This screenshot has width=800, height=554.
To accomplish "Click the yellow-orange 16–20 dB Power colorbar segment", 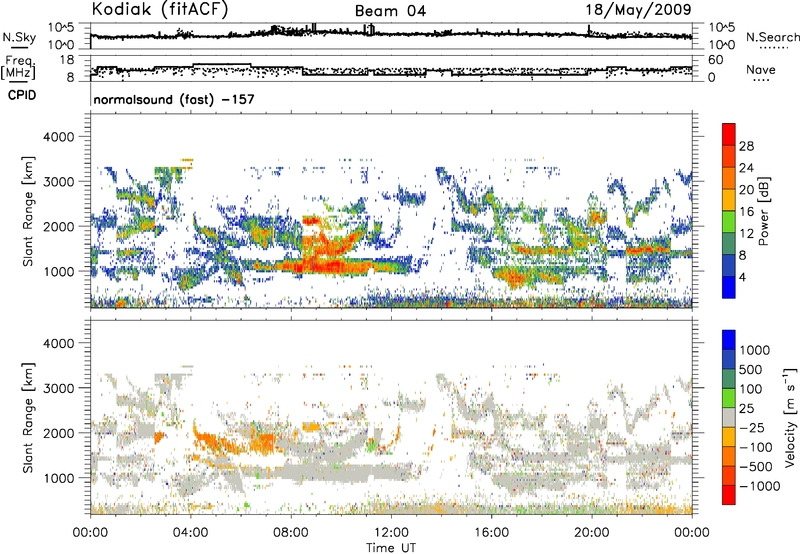I will tap(729, 200).
